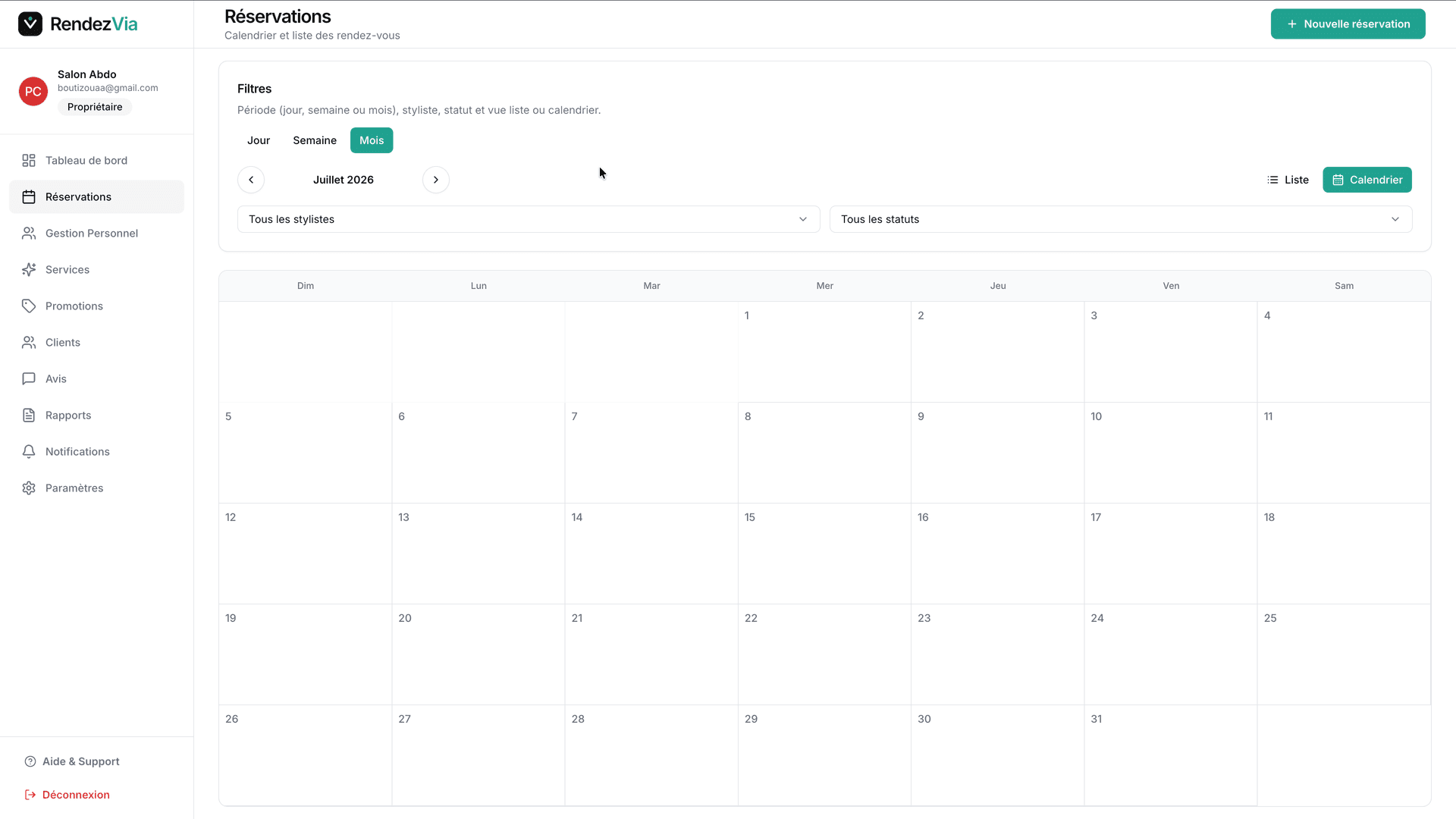The height and width of the screenshot is (819, 1456).
Task: Switch to Liste view
Action: [x=1288, y=180]
